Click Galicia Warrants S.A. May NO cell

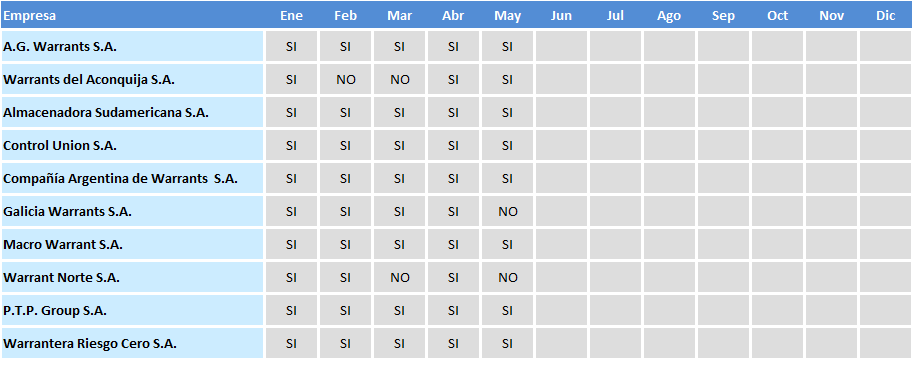[x=507, y=211]
